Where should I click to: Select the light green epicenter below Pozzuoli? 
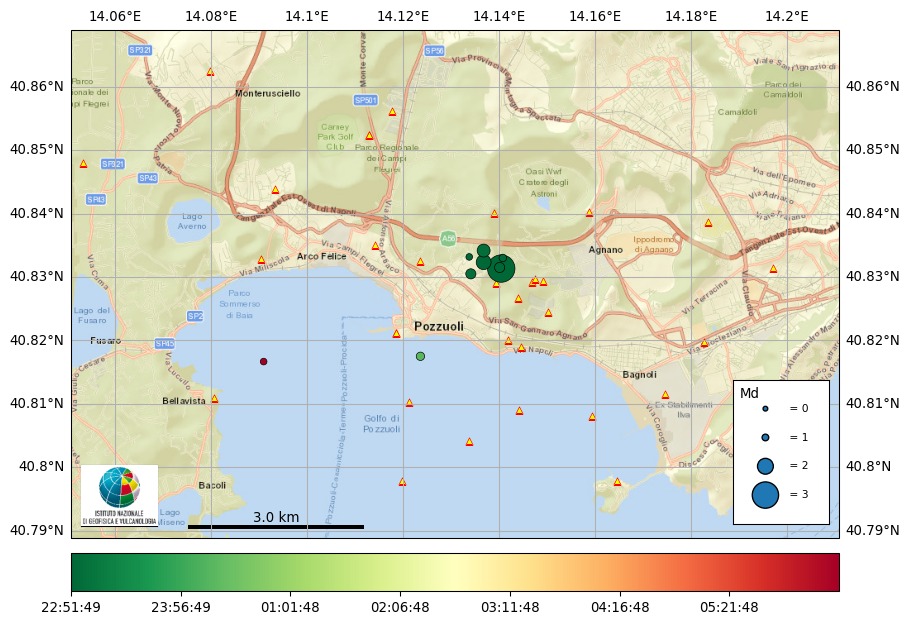(x=420, y=356)
